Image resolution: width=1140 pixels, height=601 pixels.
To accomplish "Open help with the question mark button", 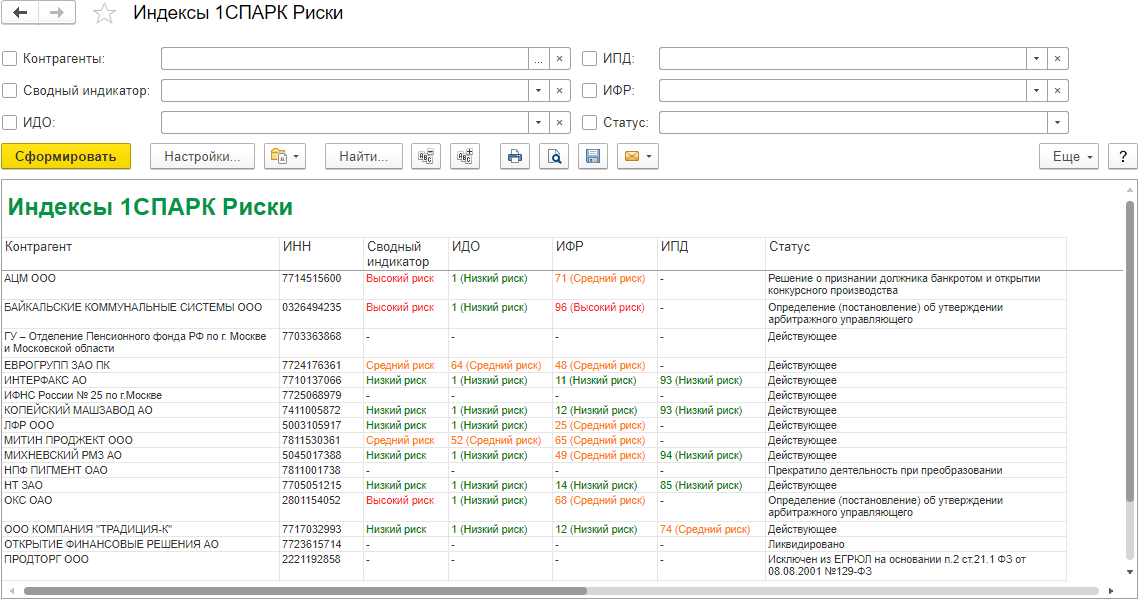I will [x=1123, y=156].
